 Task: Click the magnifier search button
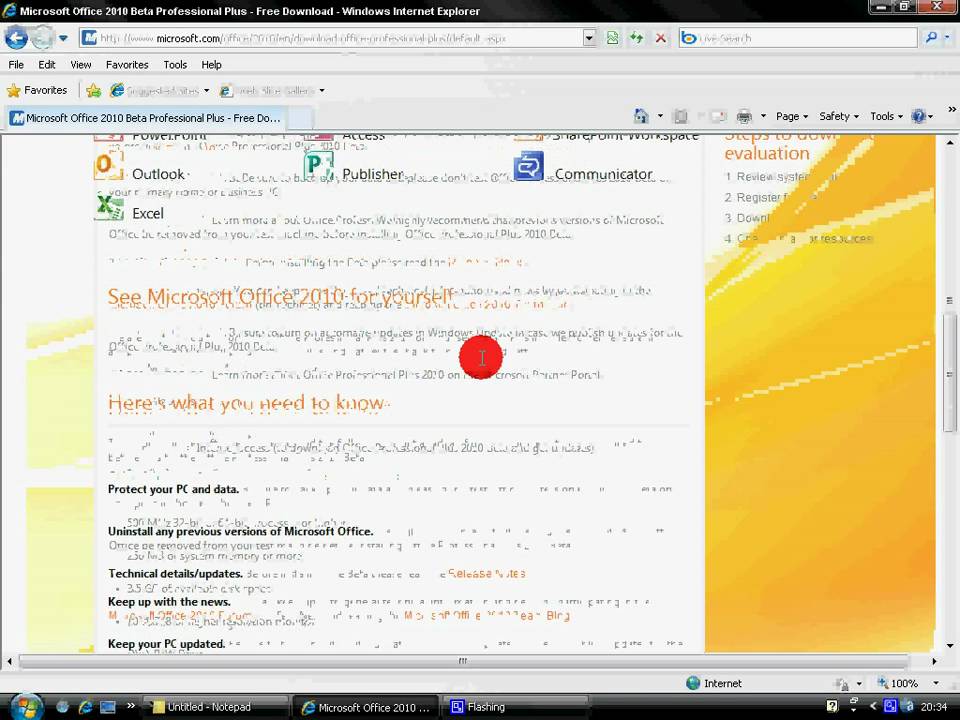[x=931, y=38]
